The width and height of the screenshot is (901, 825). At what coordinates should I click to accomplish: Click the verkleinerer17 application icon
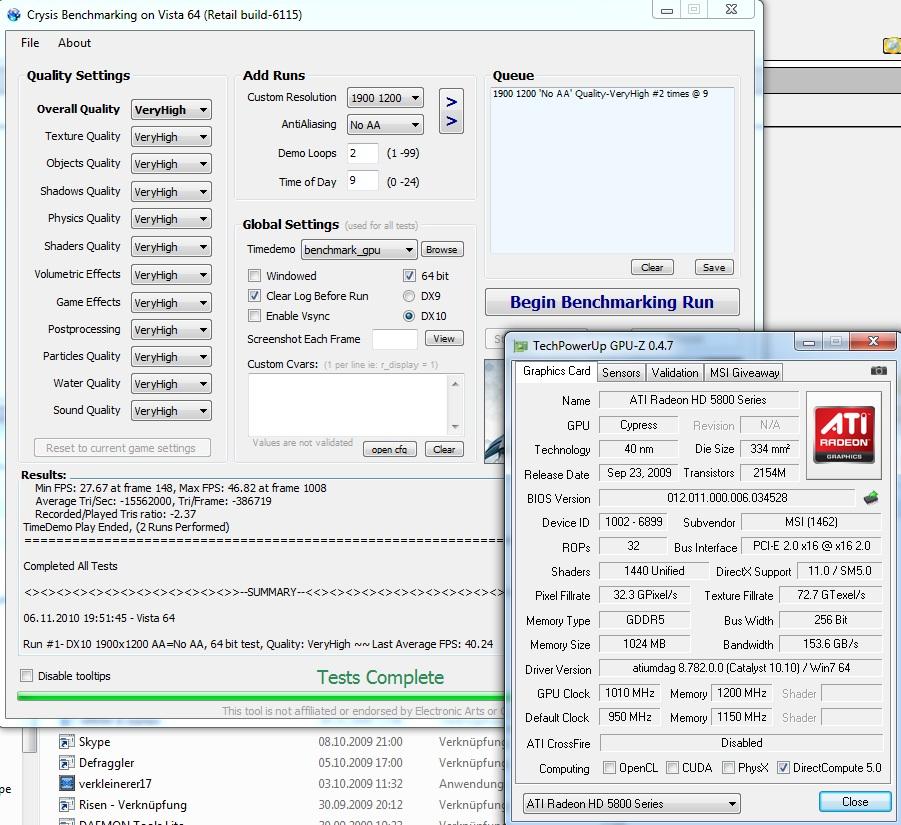click(67, 784)
